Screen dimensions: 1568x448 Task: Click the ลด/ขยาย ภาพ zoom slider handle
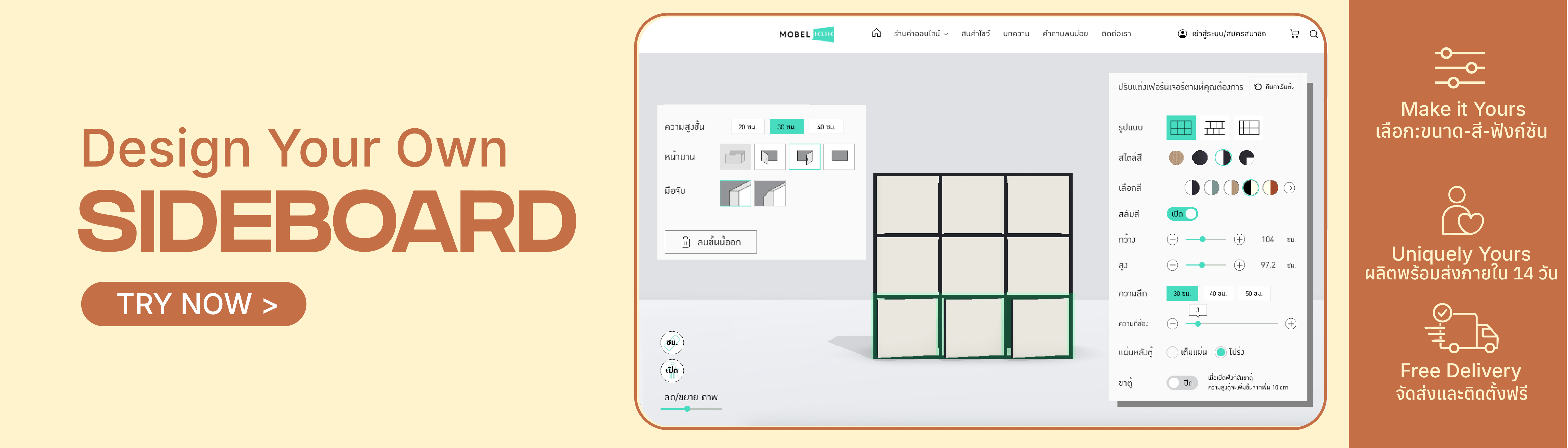[x=687, y=409]
